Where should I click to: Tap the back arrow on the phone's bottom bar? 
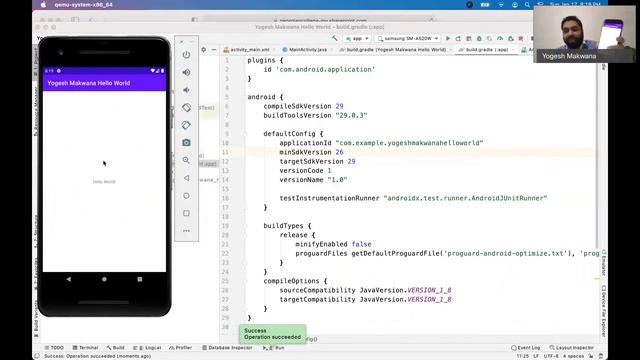coord(69,279)
